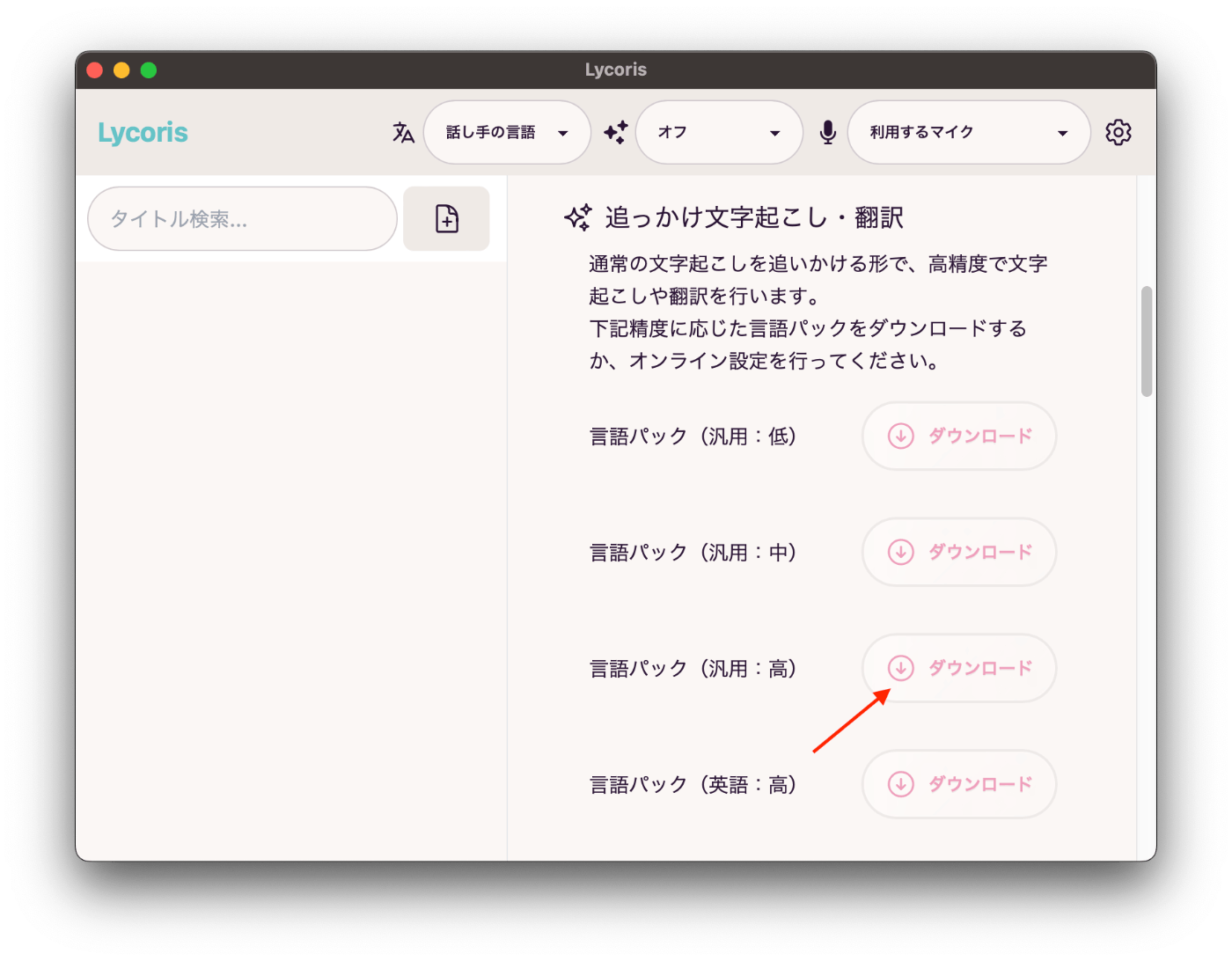Viewport: 1232px width, 961px height.
Task: Click the label 言語パック（汎用：中）
Action: coord(693,553)
